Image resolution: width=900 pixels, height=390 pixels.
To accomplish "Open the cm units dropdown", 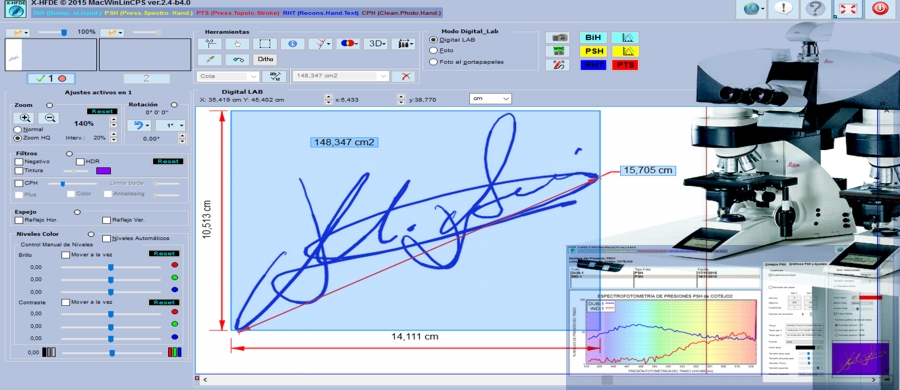I will (x=490, y=99).
